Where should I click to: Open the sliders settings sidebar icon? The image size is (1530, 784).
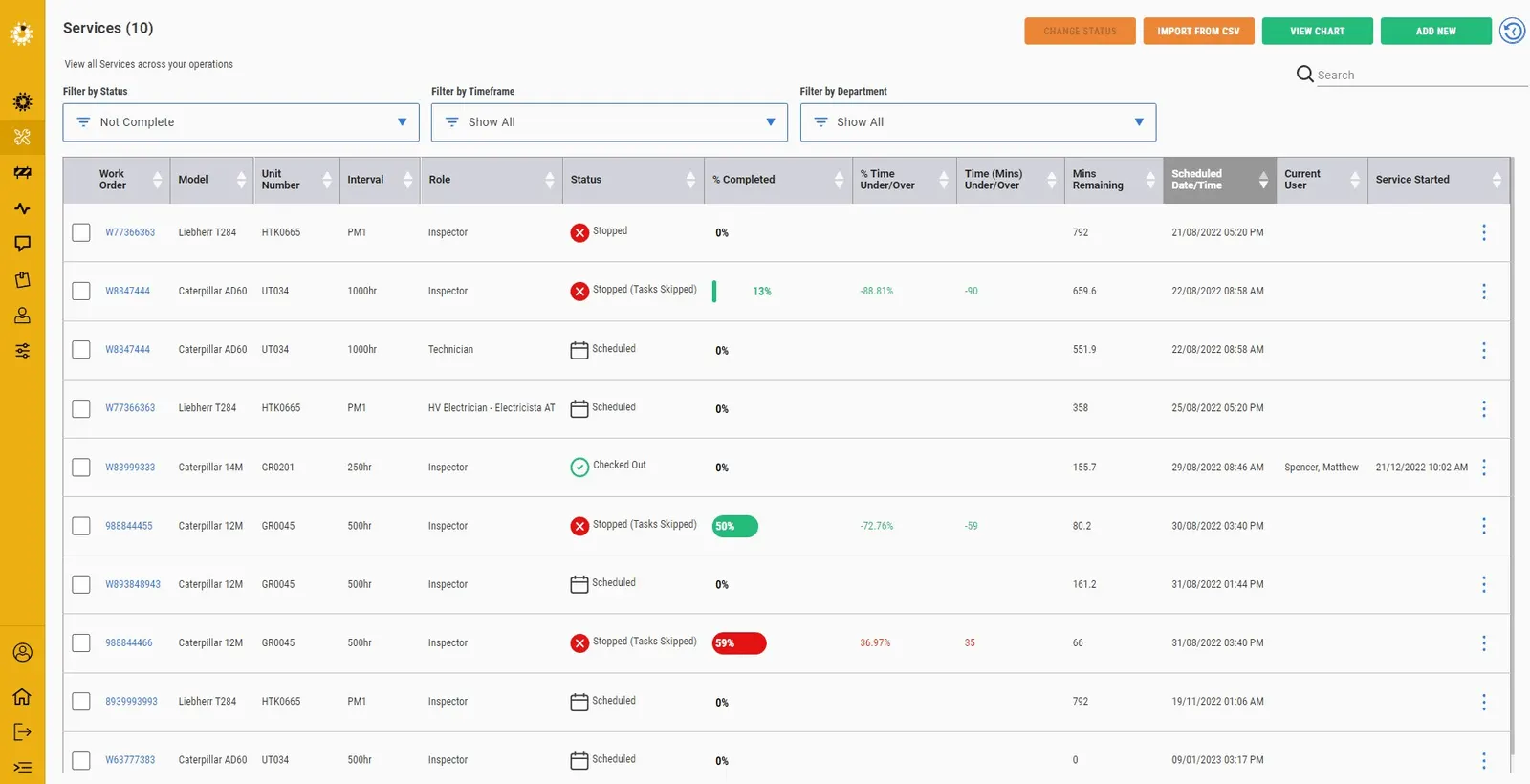click(x=22, y=351)
